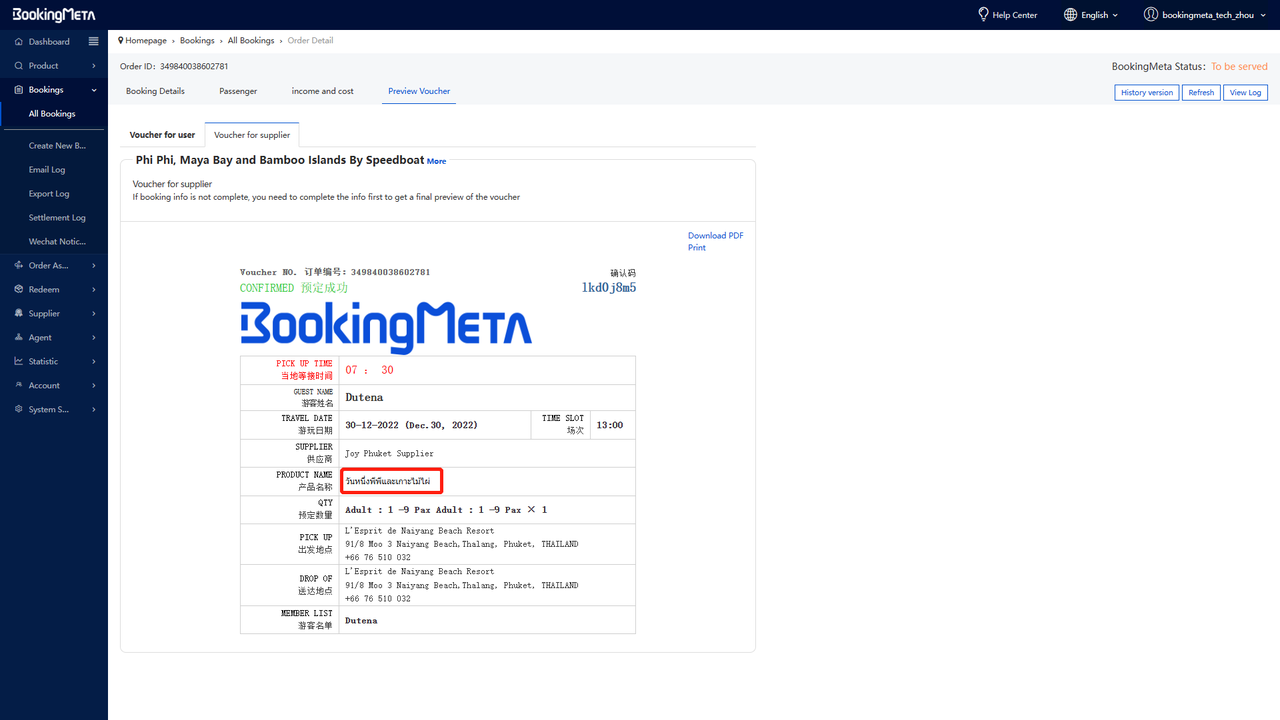
Task: Click the Redeem icon in sidebar
Action: coord(18,290)
